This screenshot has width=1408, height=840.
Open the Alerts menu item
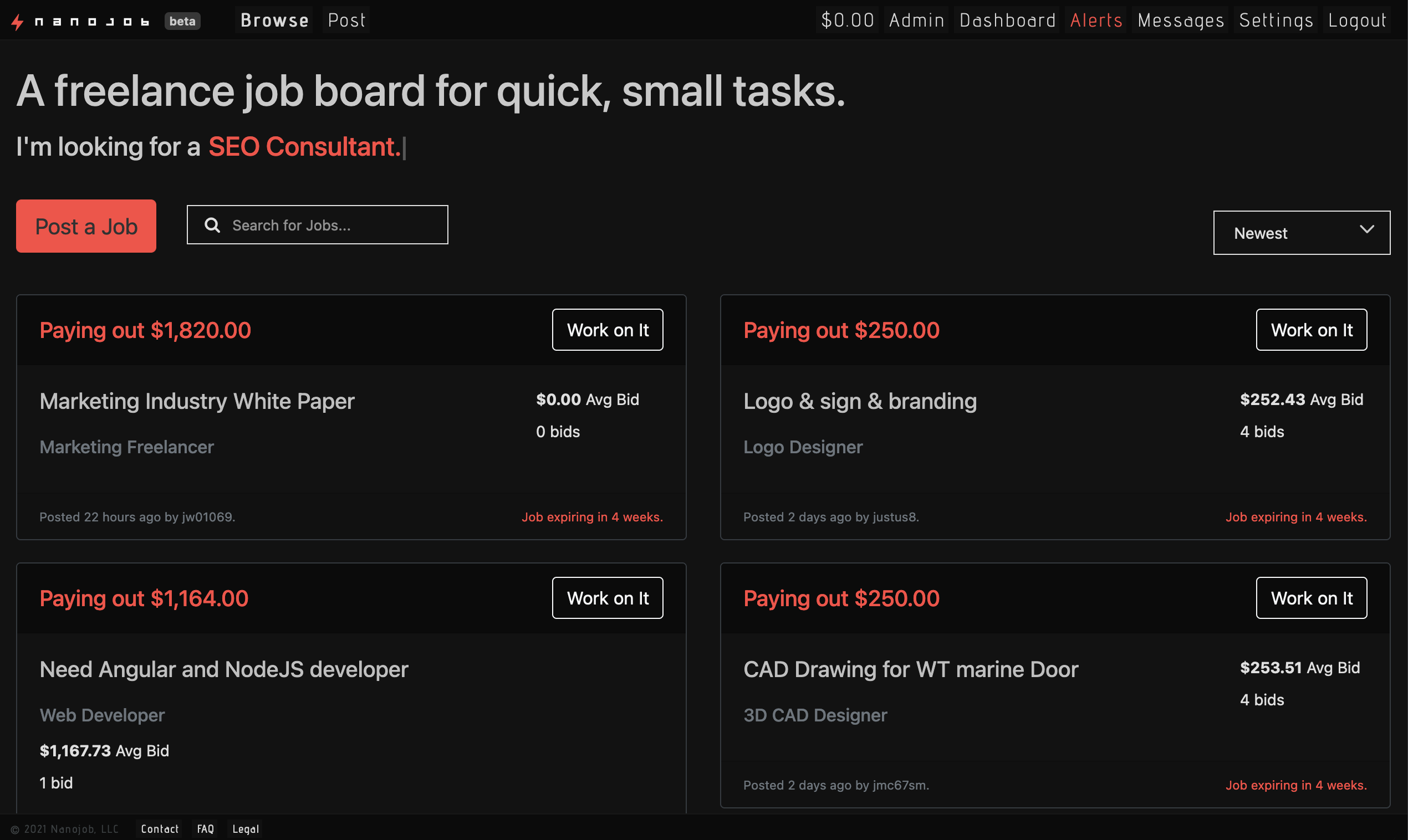click(x=1095, y=21)
